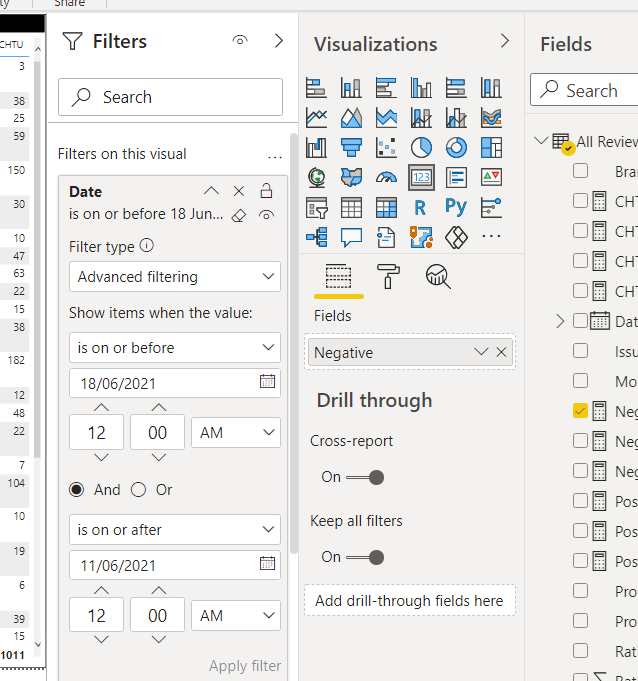The width and height of the screenshot is (638, 681).
Task: Open the 'is on or before' condition dropdown
Action: [x=175, y=347]
